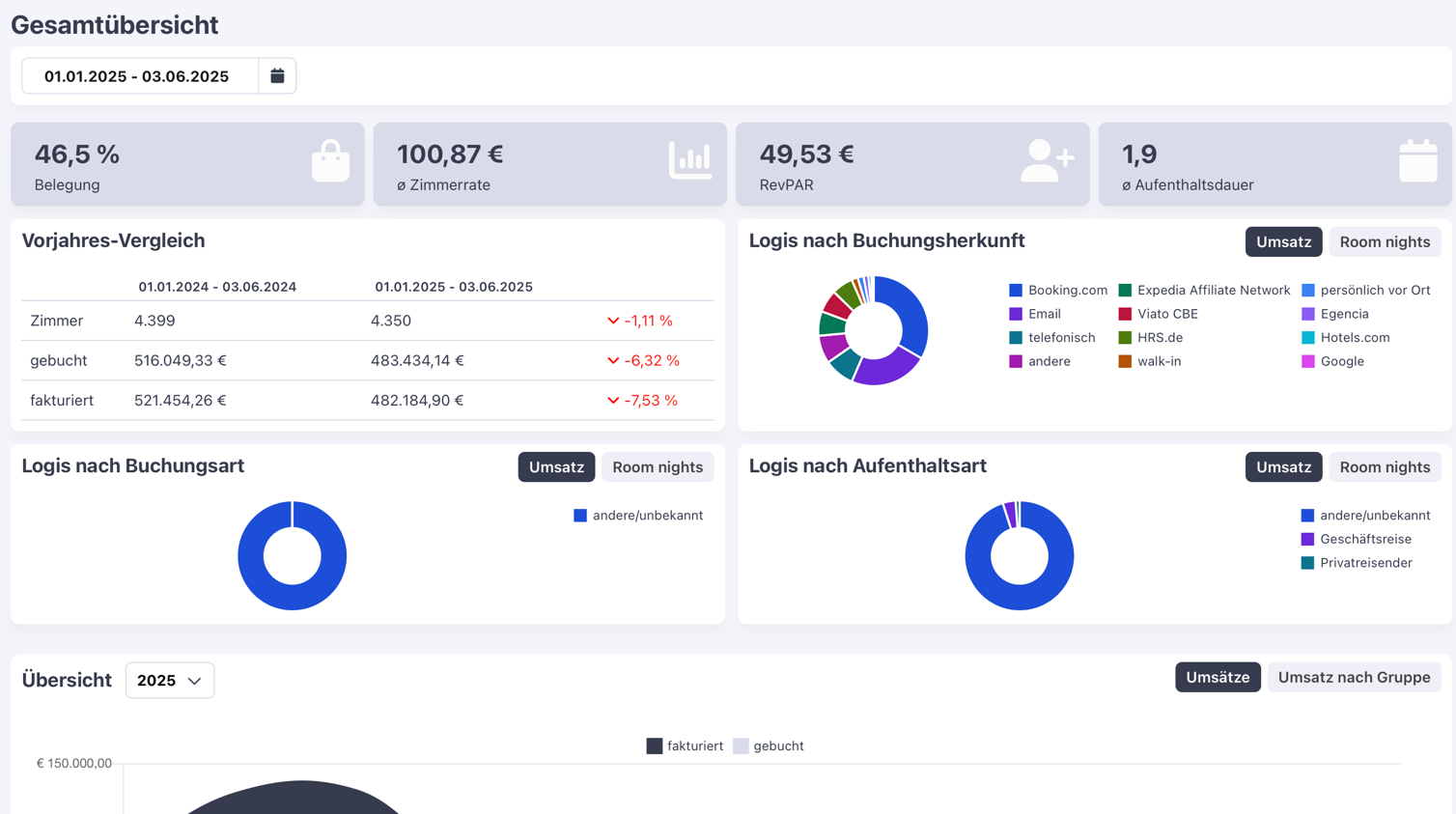Viewport: 1456px width, 814px height.
Task: Click the Zimmerrate bar chart icon
Action: (690, 160)
